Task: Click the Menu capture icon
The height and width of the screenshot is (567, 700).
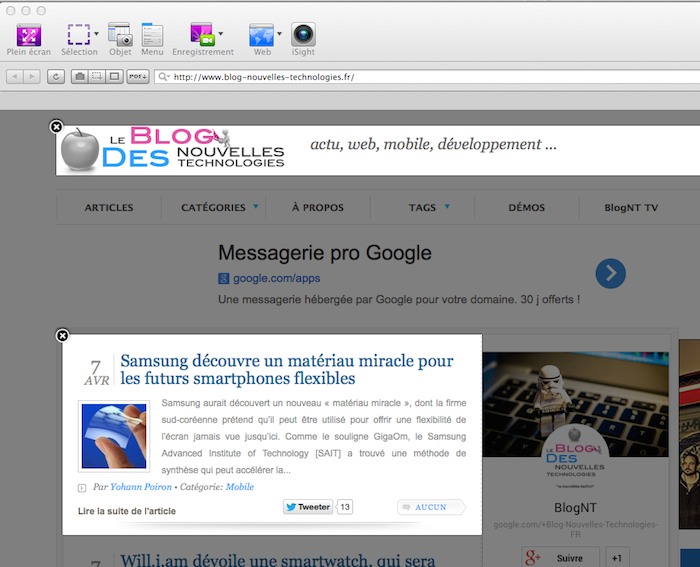Action: [152, 34]
